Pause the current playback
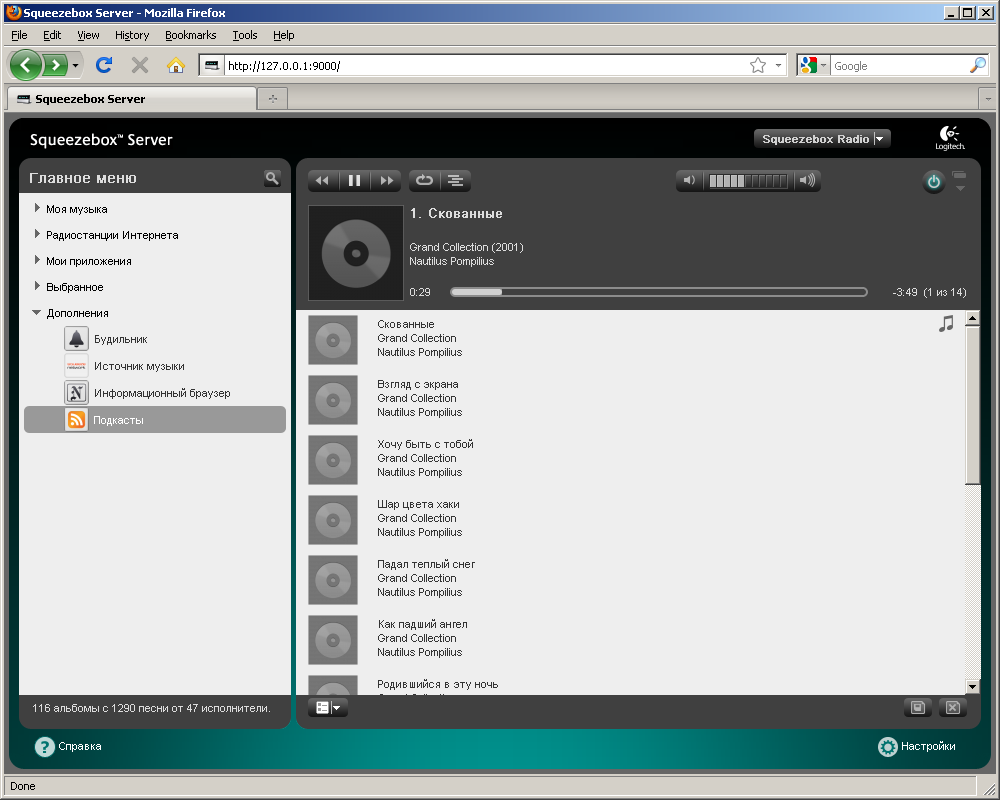Viewport: 1000px width, 800px height. tap(355, 181)
